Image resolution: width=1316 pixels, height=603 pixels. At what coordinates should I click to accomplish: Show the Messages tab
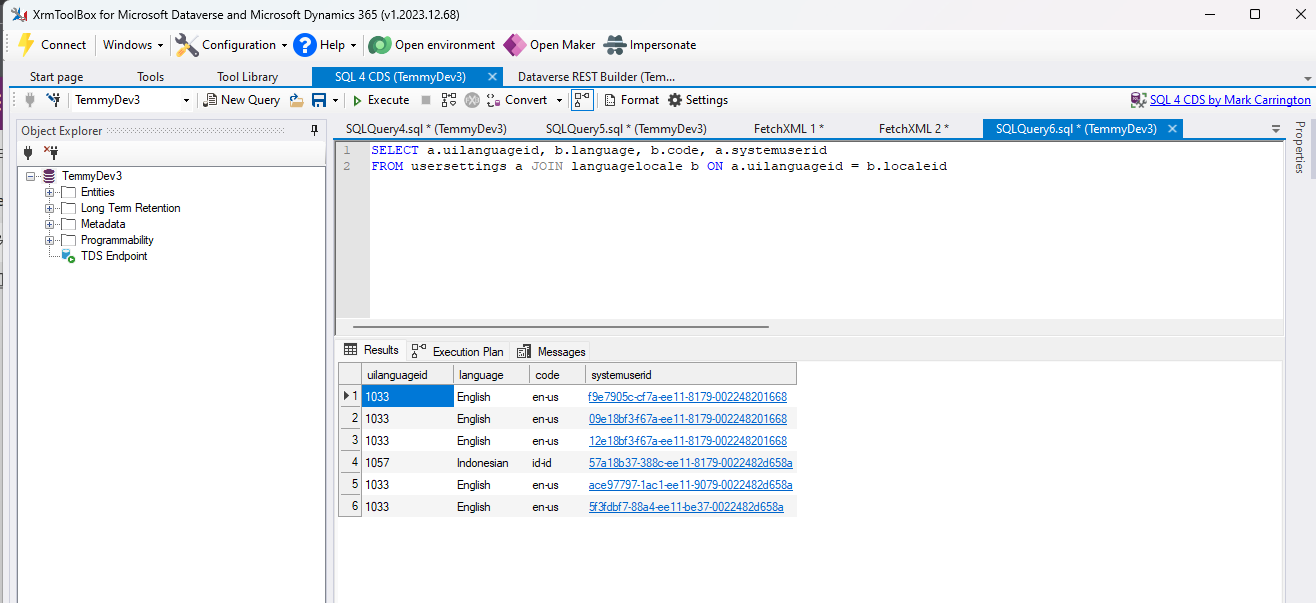[x=552, y=351]
